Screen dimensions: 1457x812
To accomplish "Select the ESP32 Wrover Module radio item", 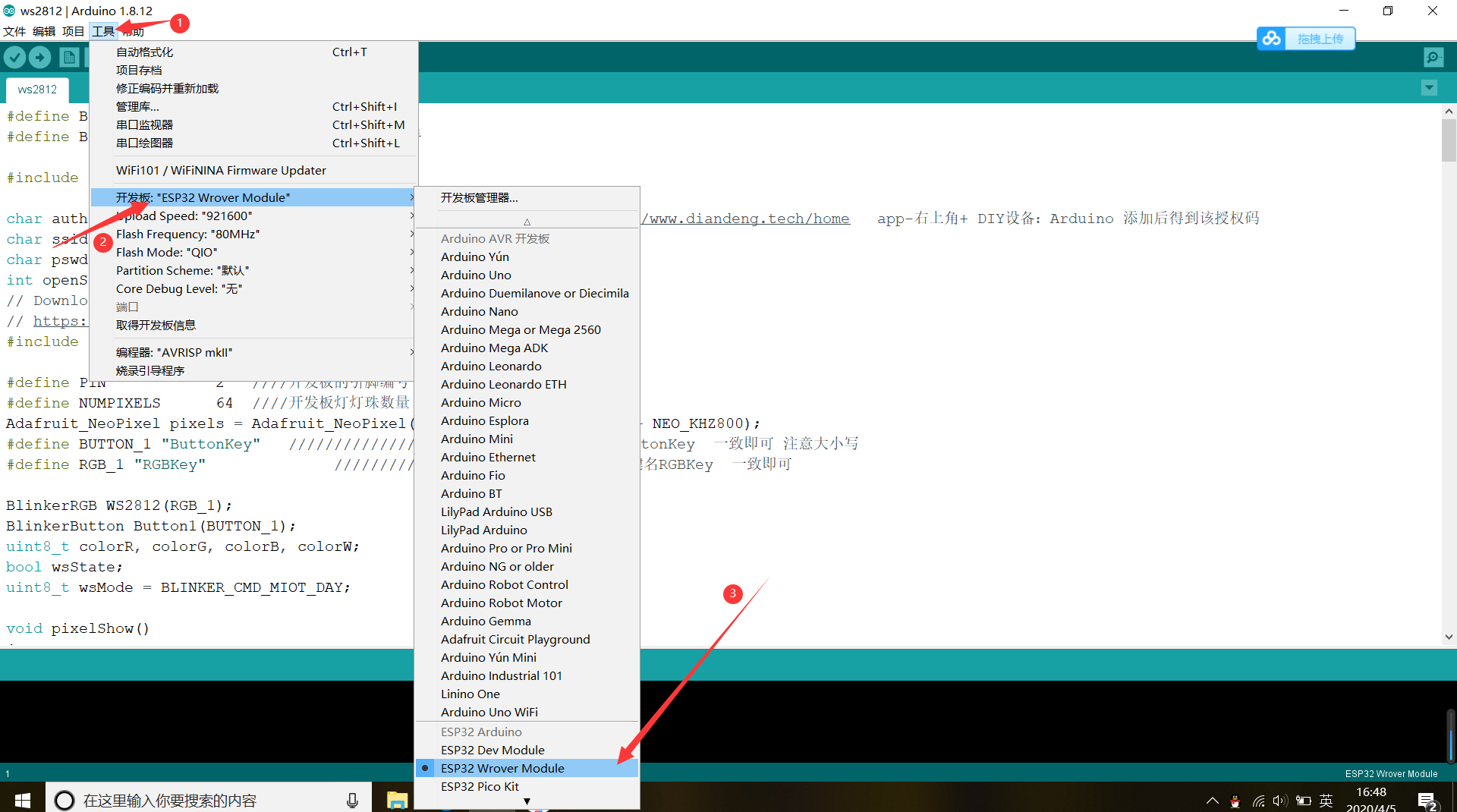I will 527,768.
